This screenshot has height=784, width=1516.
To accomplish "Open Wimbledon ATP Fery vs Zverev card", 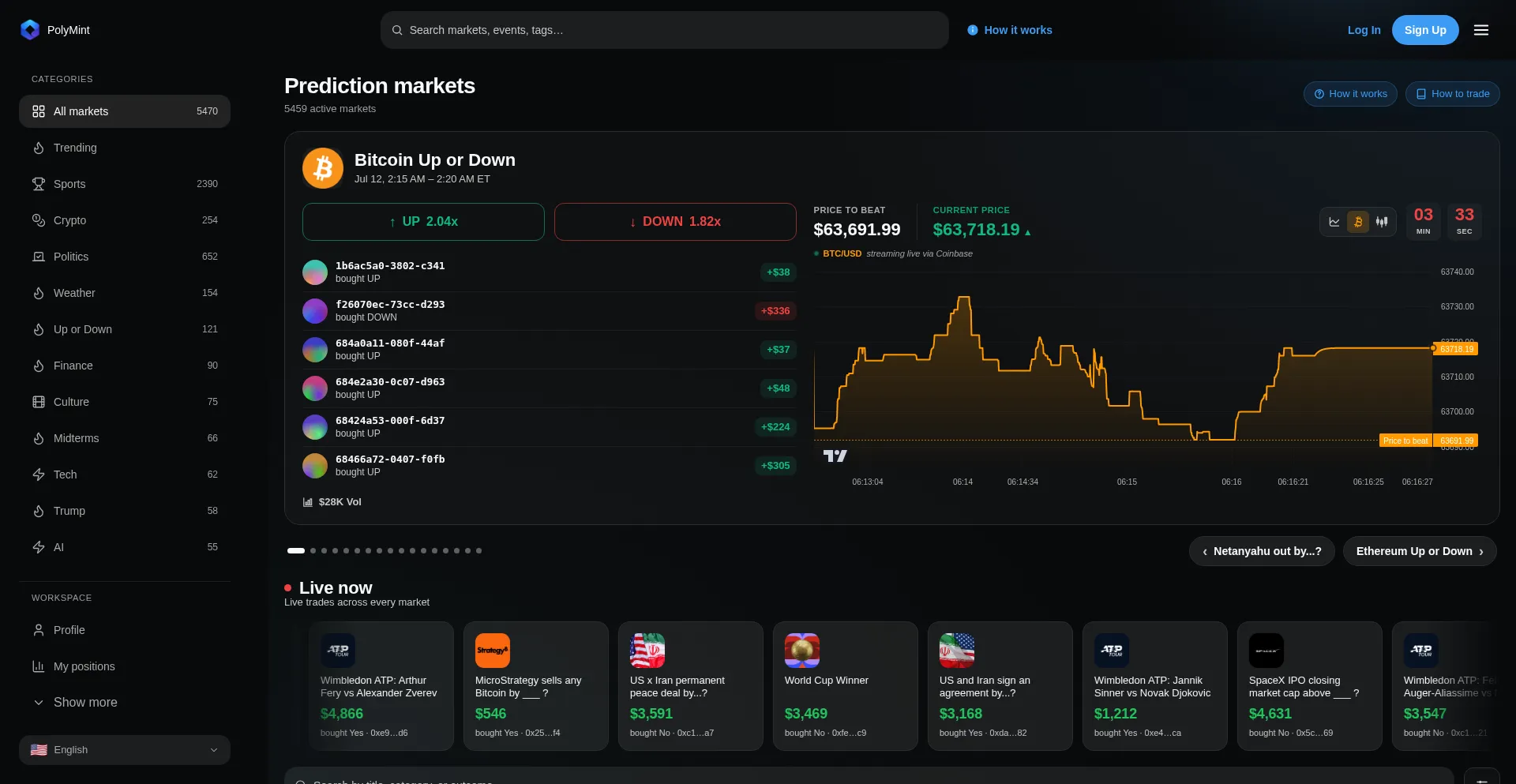I will click(381, 686).
